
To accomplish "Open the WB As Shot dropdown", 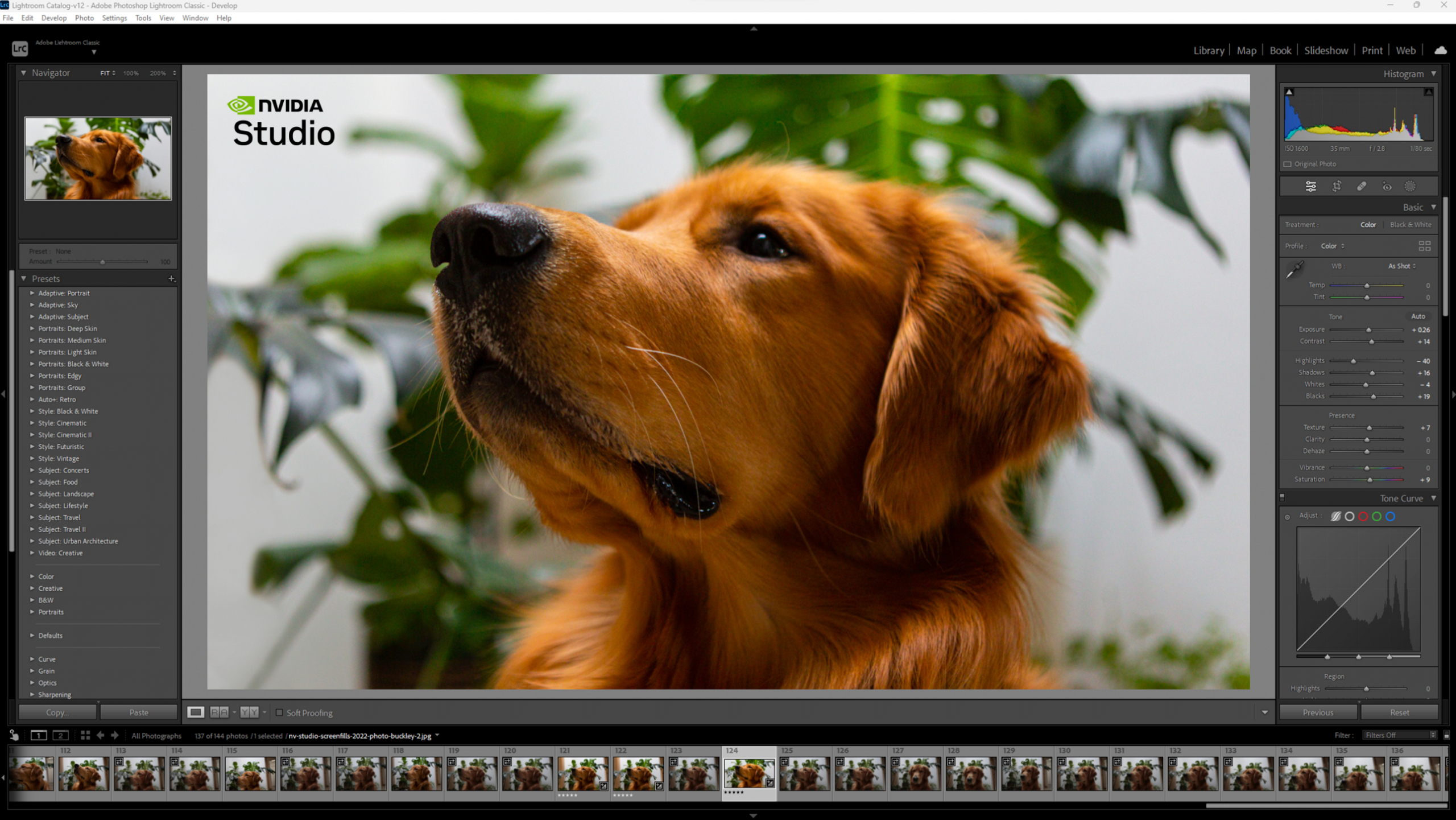I will point(1402,266).
